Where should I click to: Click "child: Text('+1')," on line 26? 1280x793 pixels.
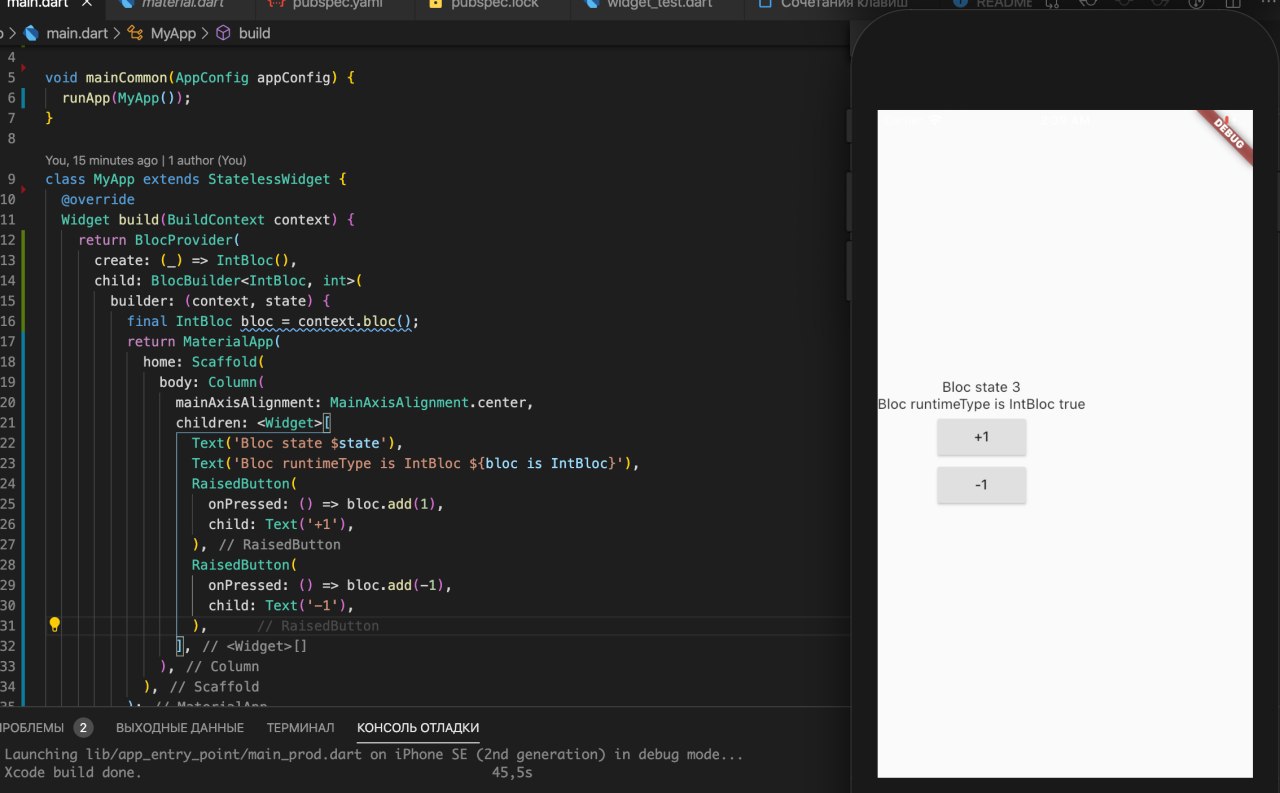click(x=282, y=523)
